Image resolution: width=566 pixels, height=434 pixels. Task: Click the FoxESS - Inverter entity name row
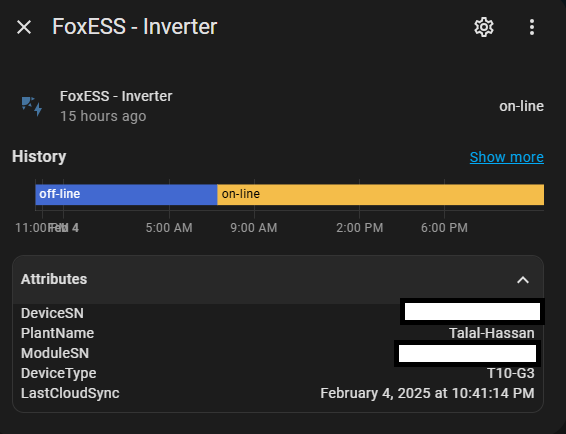pyautogui.click(x=116, y=96)
